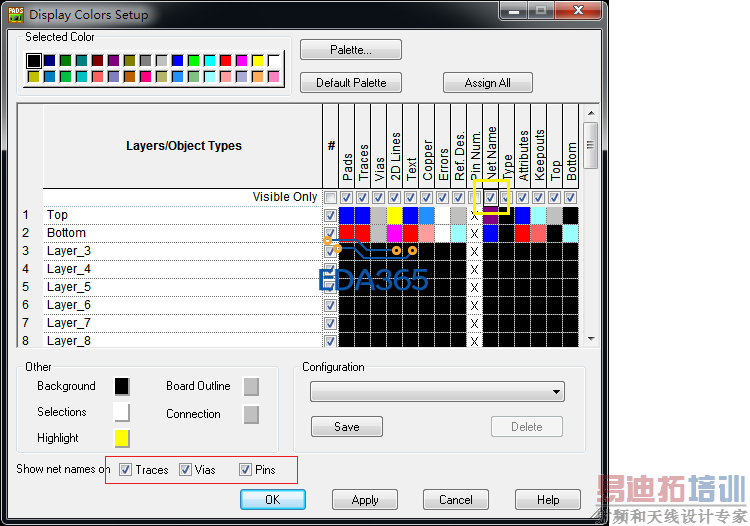Toggle Net Name column visibility checkbox

click(490, 197)
